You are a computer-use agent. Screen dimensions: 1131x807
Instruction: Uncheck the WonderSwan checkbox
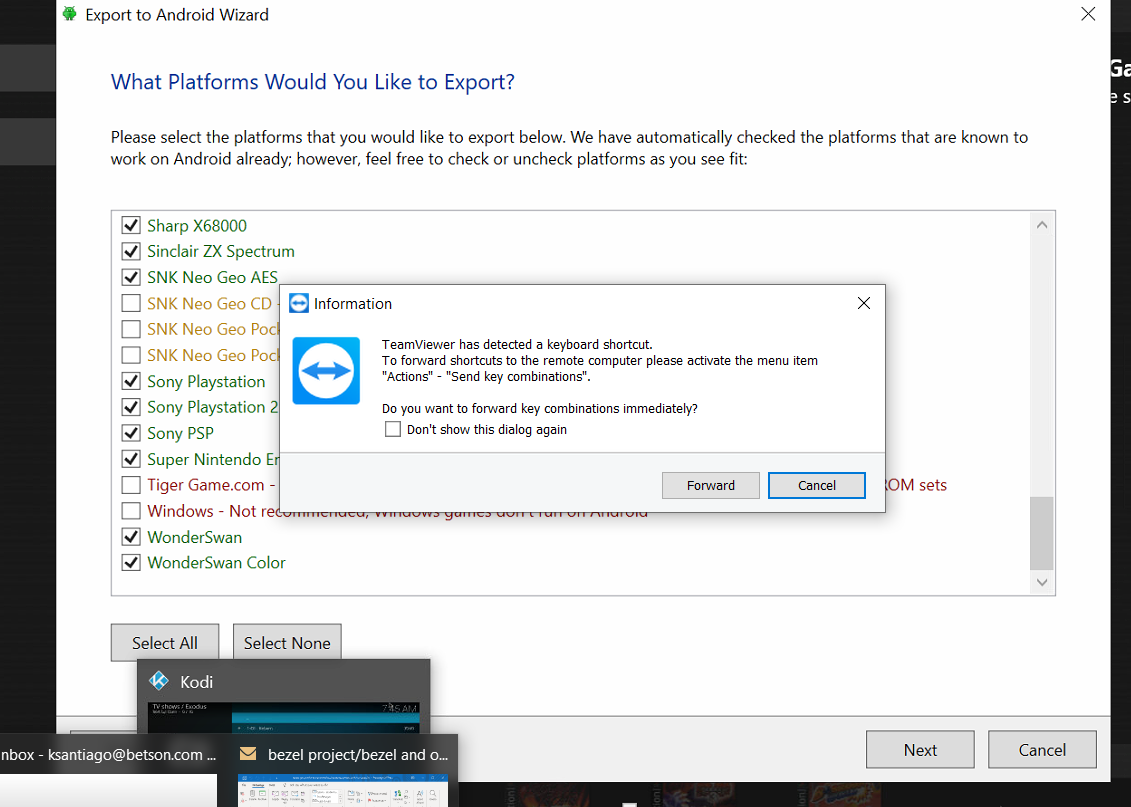pos(131,537)
